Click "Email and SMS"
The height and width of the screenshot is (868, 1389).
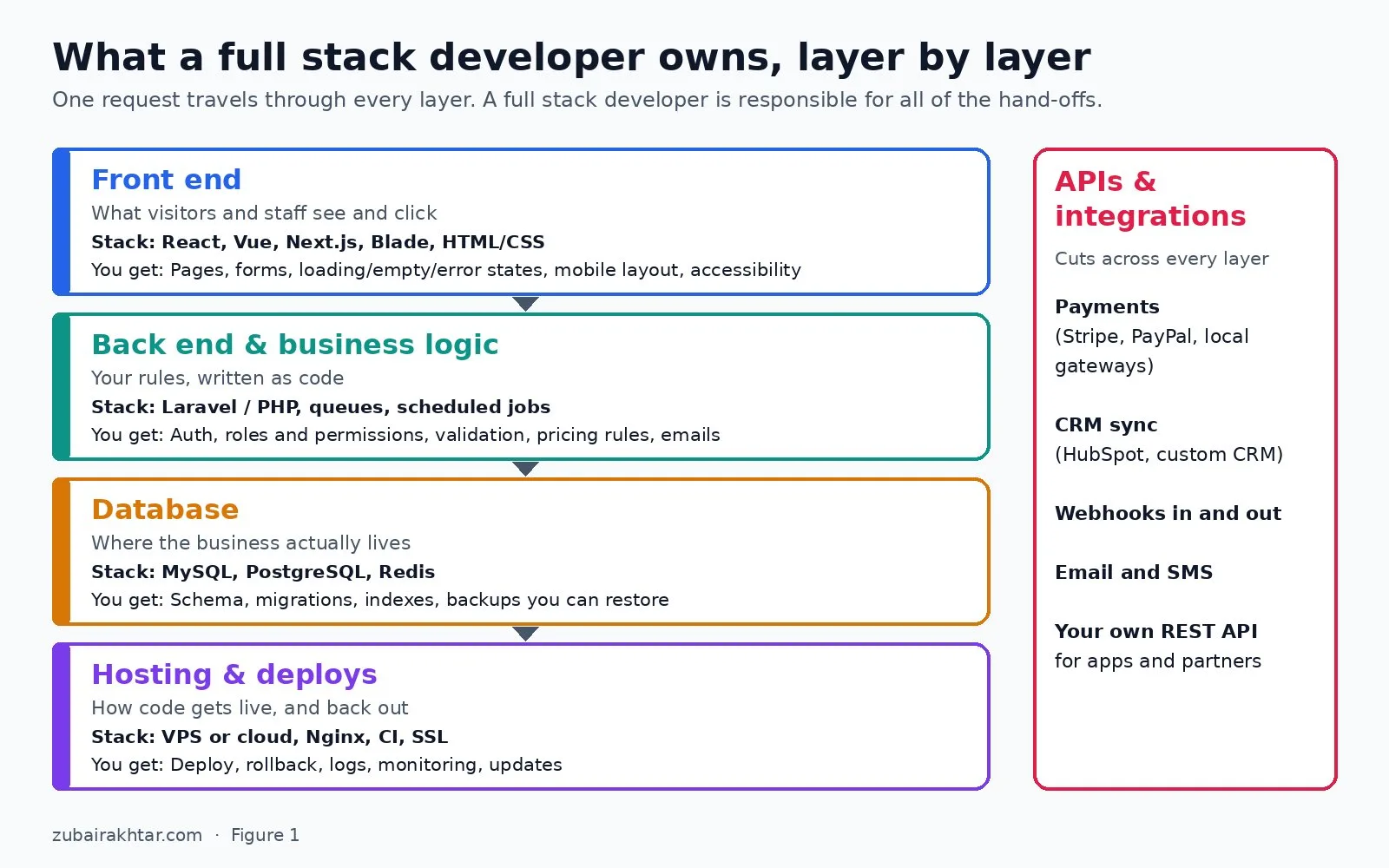tap(1134, 573)
